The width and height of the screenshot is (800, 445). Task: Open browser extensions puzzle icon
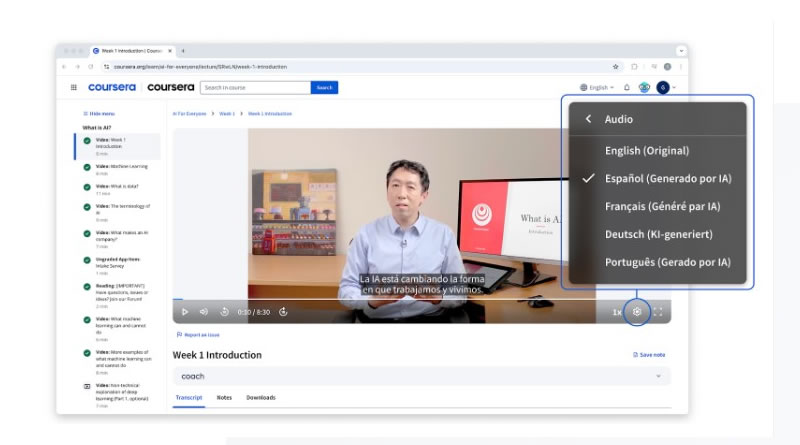point(634,67)
